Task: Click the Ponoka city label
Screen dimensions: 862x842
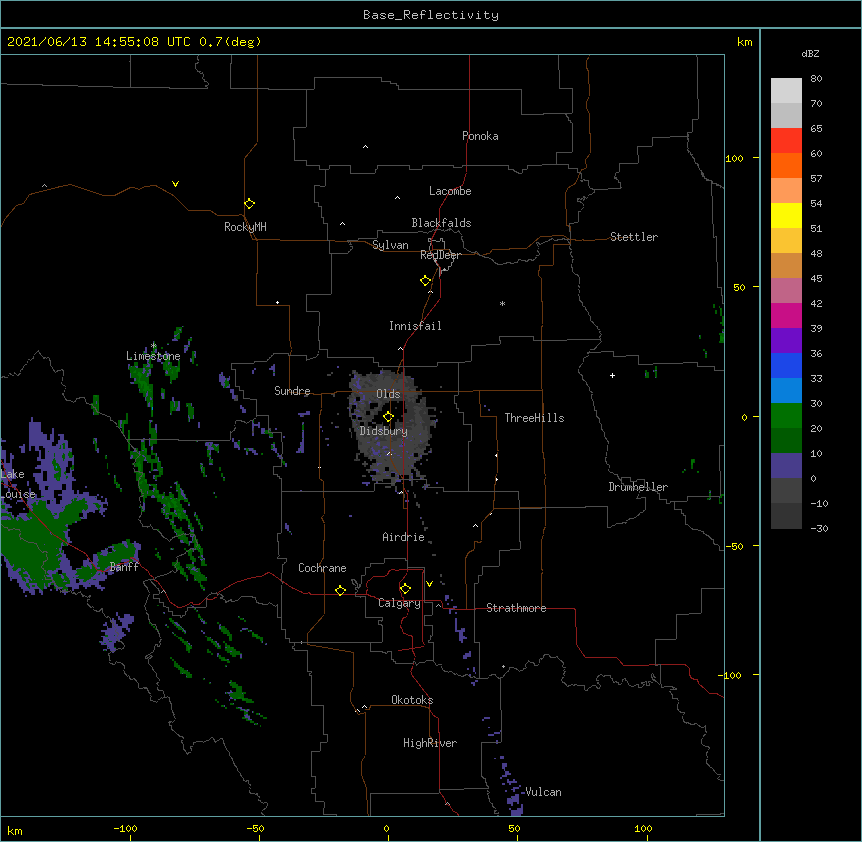Action: point(480,136)
